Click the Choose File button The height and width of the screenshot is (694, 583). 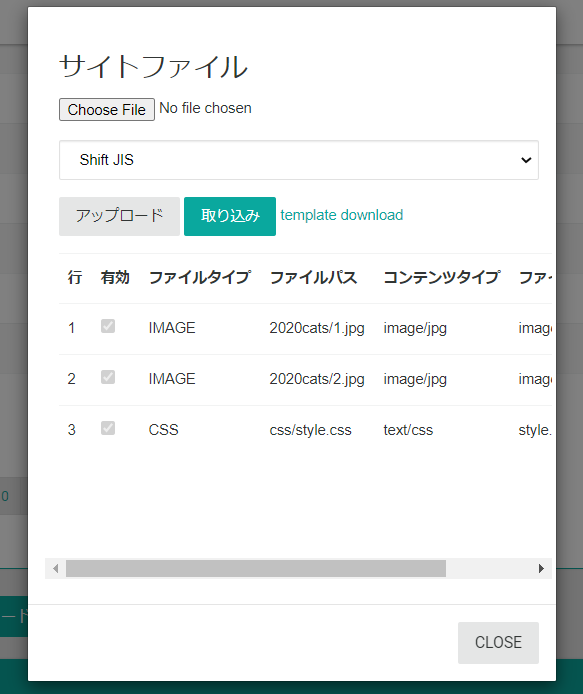tap(107, 109)
